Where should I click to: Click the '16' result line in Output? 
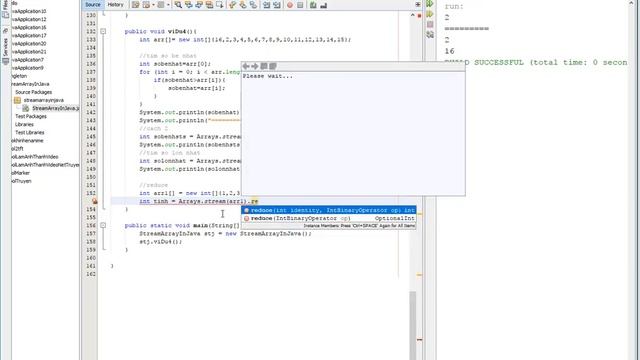449,51
